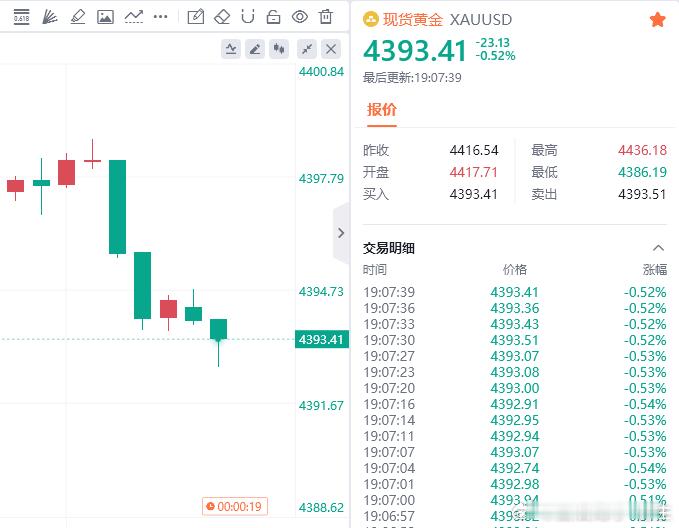Click the large 4393.41 price quote
679x528 pixels.
tap(414, 51)
